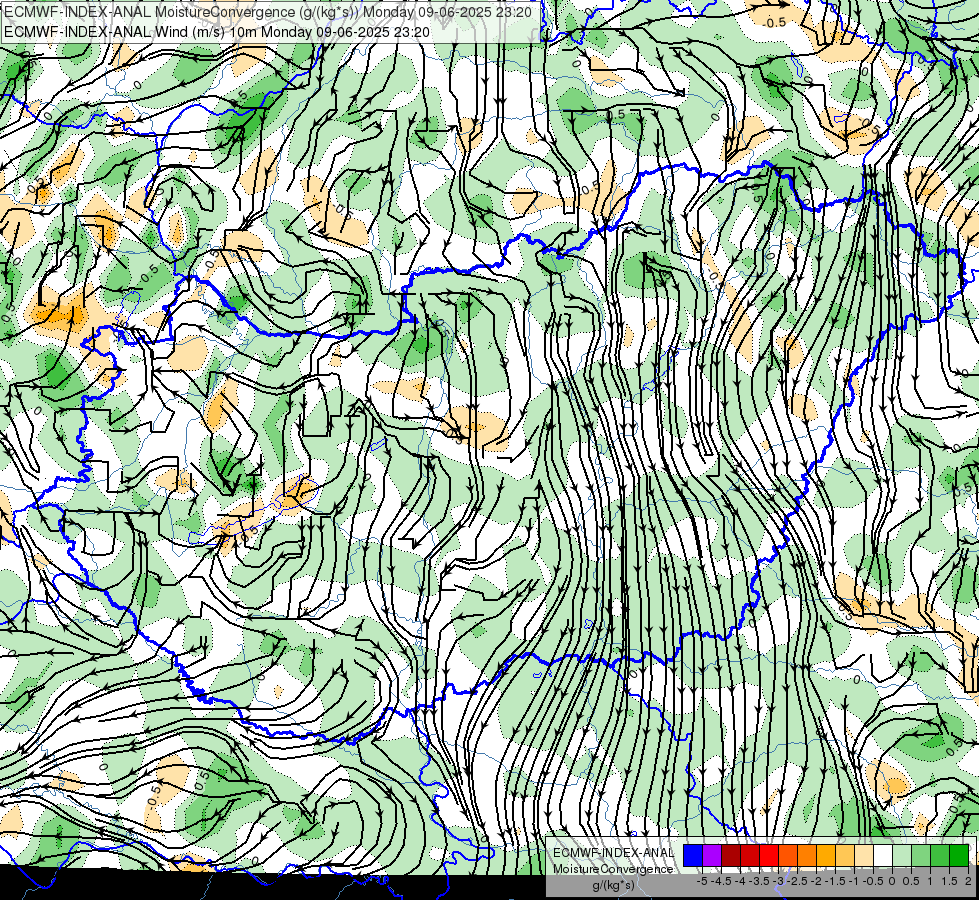Select the red-orange swatch between -3 and -2.5

(x=788, y=856)
